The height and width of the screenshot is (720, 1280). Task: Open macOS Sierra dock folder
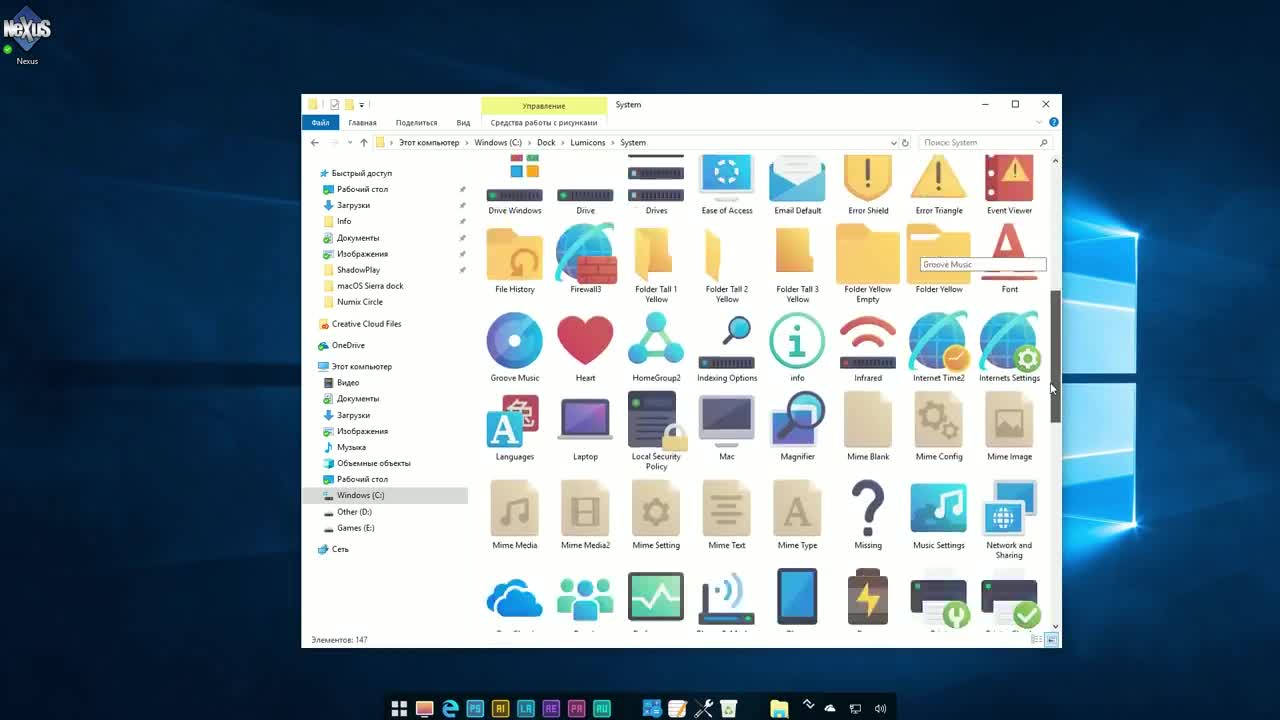(370, 285)
